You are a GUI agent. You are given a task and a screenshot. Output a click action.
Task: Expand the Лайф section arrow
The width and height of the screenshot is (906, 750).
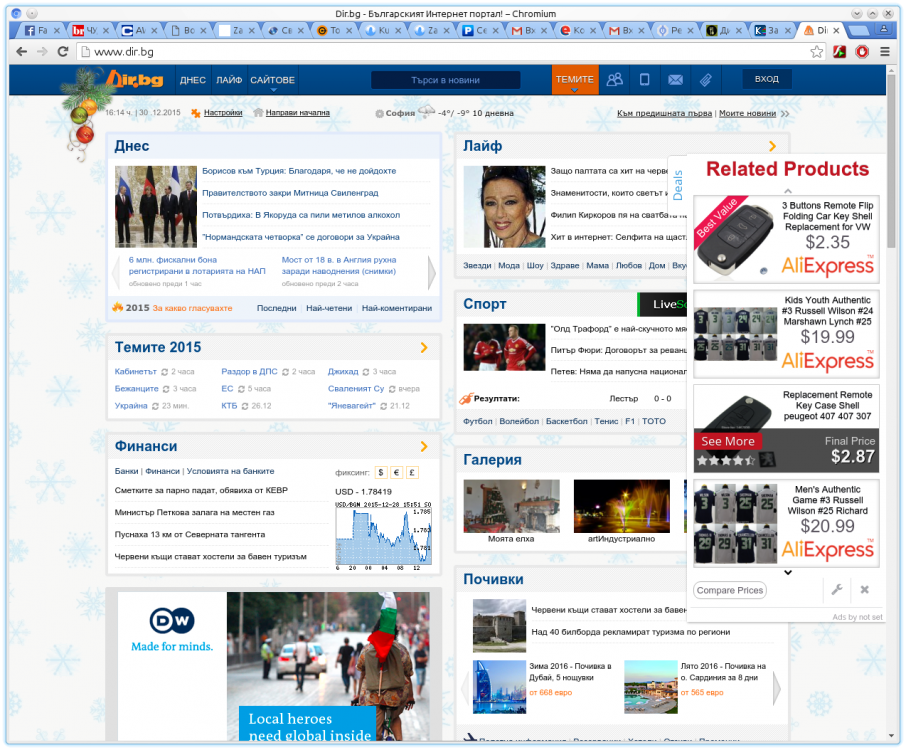(x=773, y=146)
